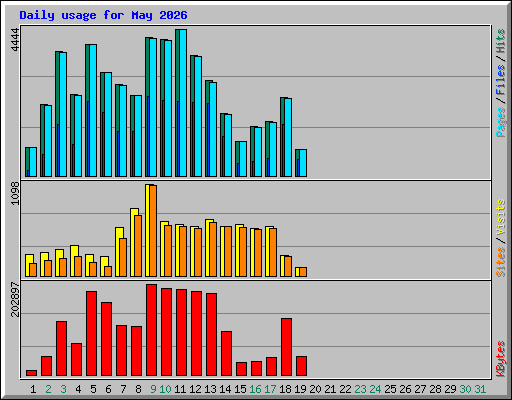Image resolution: width=512 pixels, height=400 pixels.
Task: Select the orange sites bar for day 13
Action: [x=213, y=249]
